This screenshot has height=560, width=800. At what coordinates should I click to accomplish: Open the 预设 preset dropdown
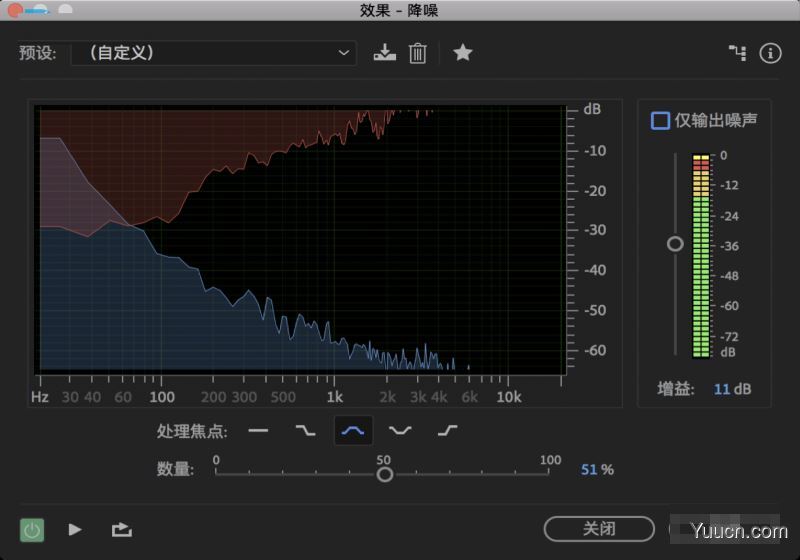(214, 53)
